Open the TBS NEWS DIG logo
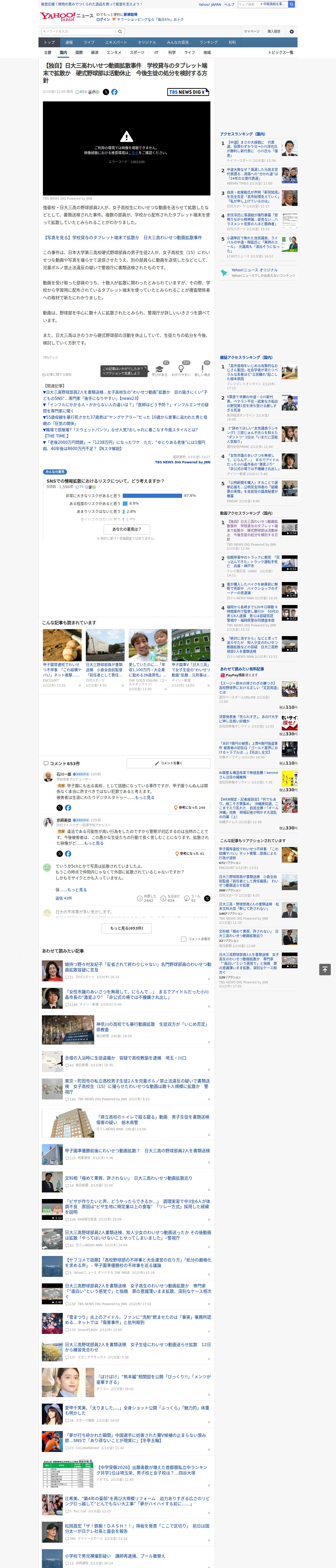Screen dimensions: 336x1568 pos(188,92)
